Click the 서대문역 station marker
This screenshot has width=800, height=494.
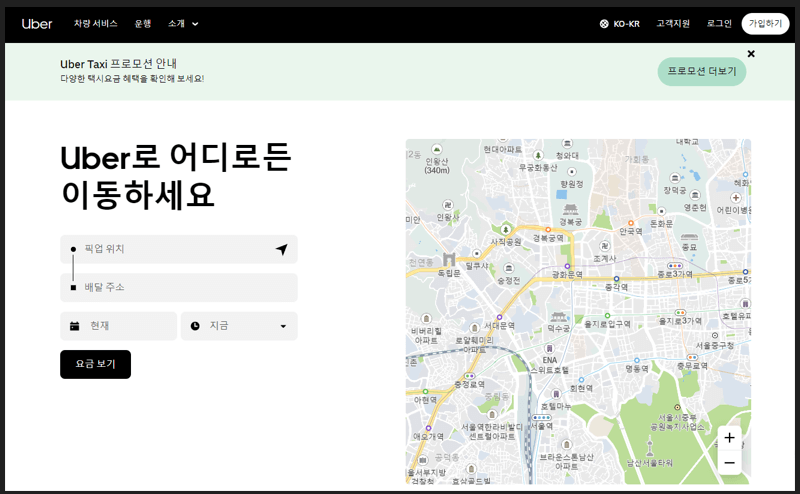[x=499, y=317]
